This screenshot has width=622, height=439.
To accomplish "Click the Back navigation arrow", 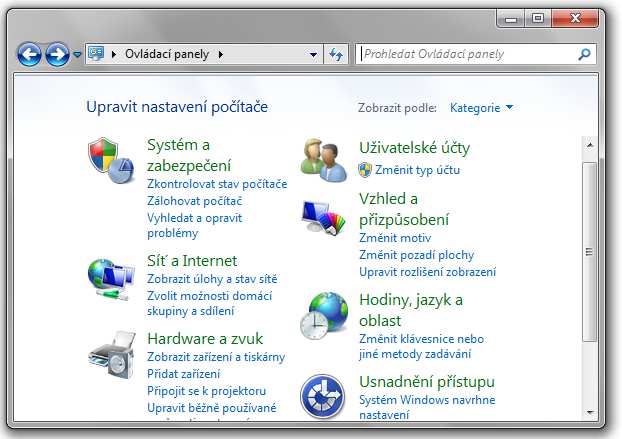I will 29,54.
